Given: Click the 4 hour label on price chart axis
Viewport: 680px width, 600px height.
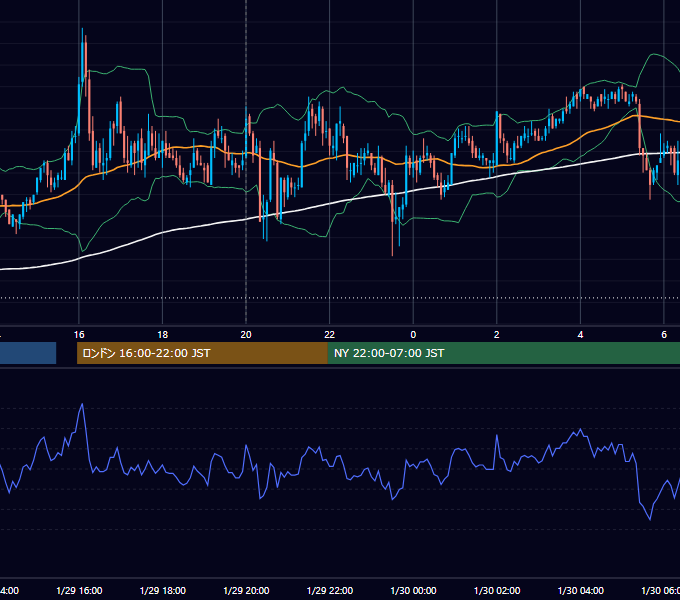Looking at the screenshot, I should click(x=580, y=335).
